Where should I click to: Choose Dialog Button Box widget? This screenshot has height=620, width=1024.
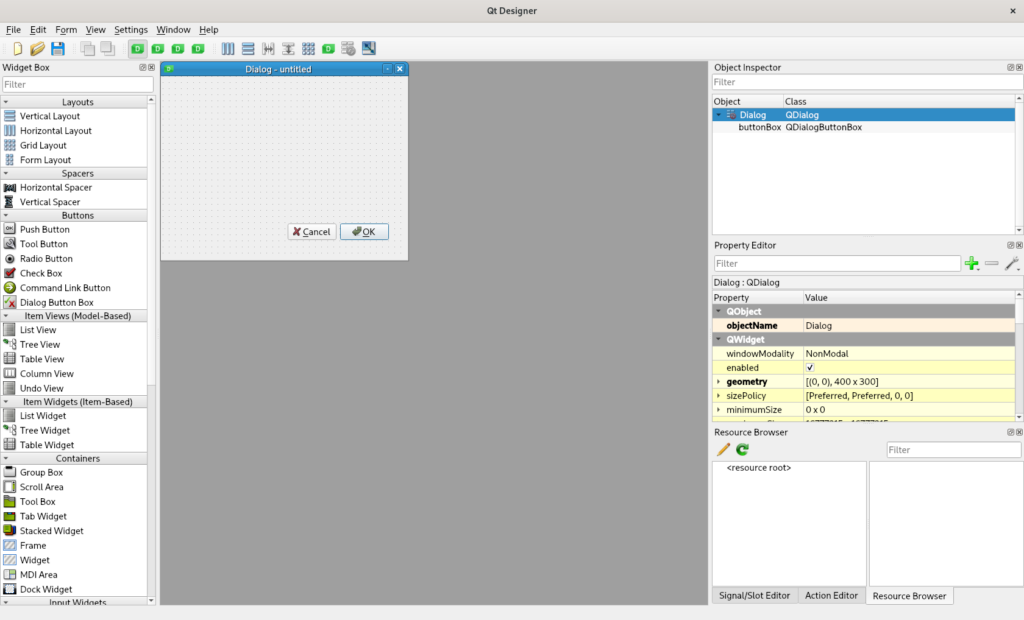pos(57,302)
